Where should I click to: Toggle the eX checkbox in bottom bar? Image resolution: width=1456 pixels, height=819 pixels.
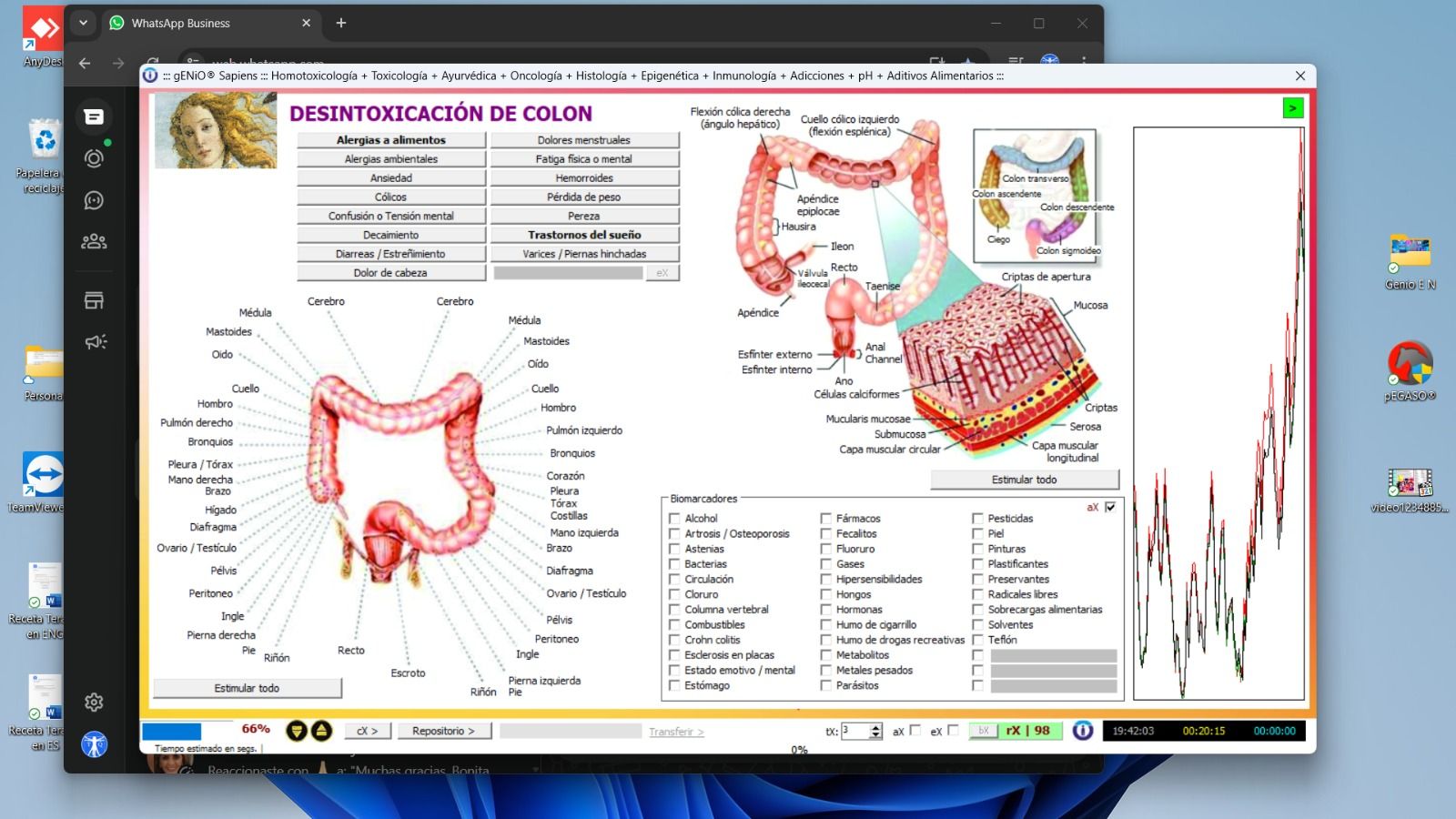click(953, 730)
